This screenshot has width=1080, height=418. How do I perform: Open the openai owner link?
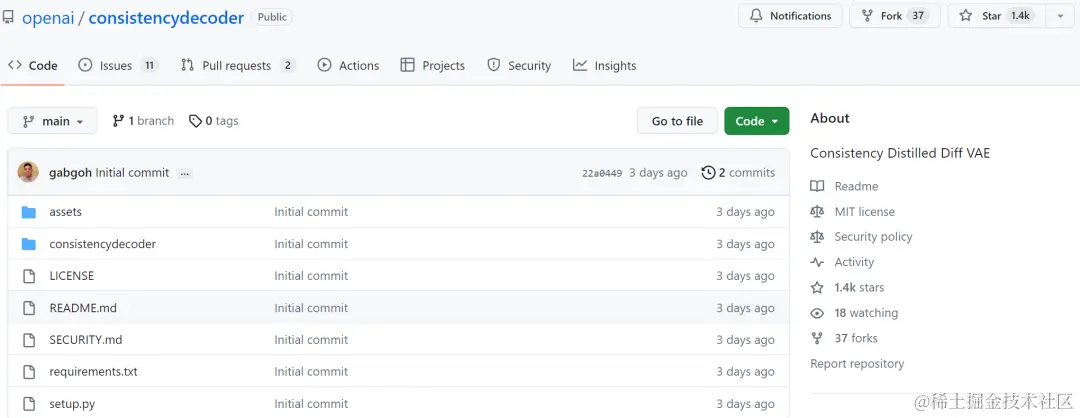[48, 18]
